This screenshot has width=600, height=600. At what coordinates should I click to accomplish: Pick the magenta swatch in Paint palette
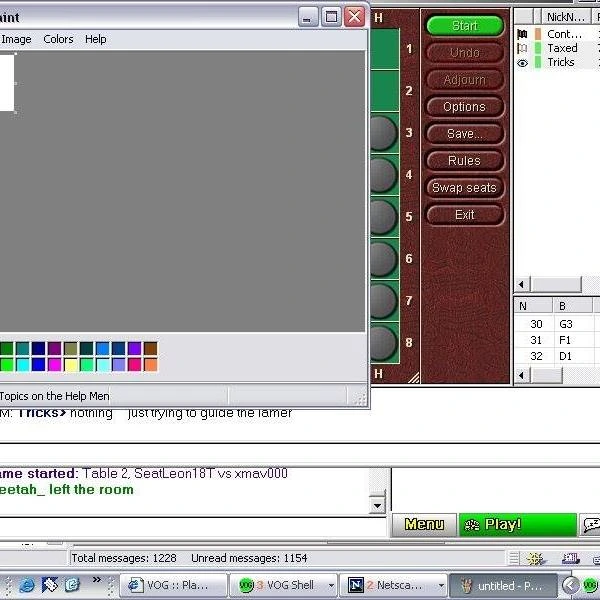(x=55, y=365)
